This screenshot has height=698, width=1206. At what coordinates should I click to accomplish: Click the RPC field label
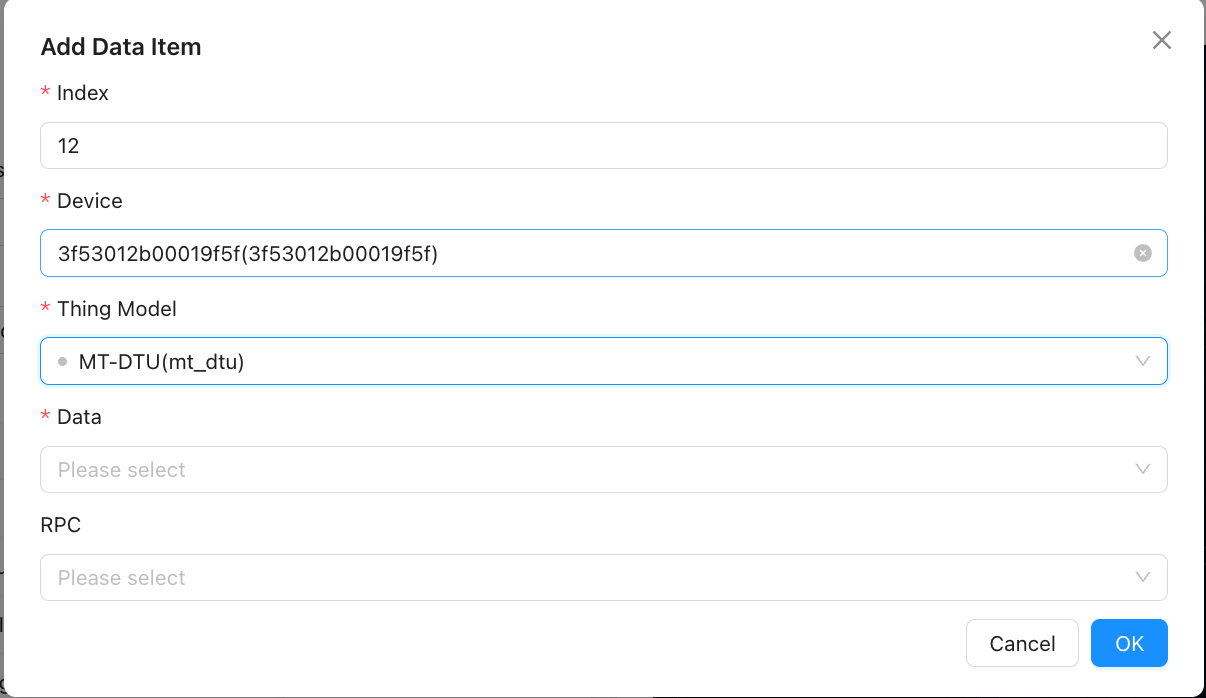tap(61, 525)
